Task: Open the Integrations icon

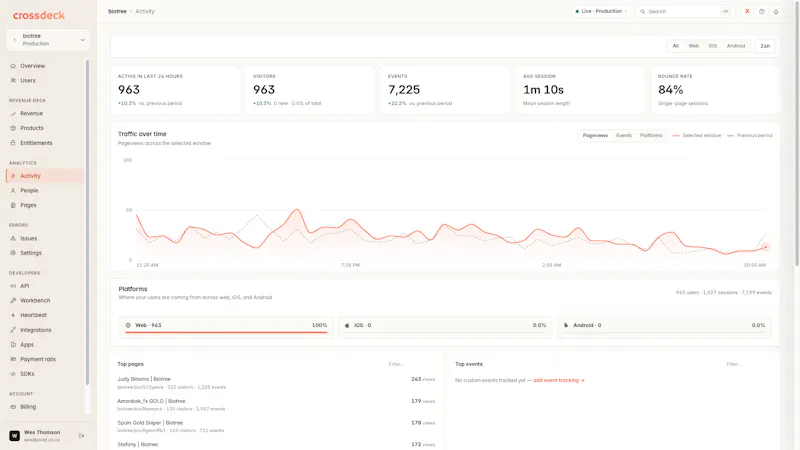Action: pyautogui.click(x=13, y=330)
